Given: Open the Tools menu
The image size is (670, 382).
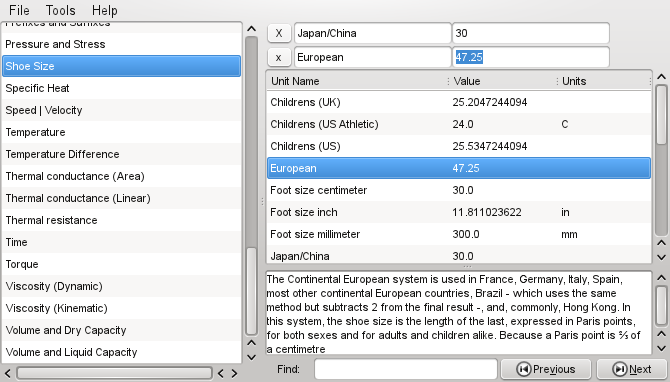Looking at the screenshot, I should 60,10.
